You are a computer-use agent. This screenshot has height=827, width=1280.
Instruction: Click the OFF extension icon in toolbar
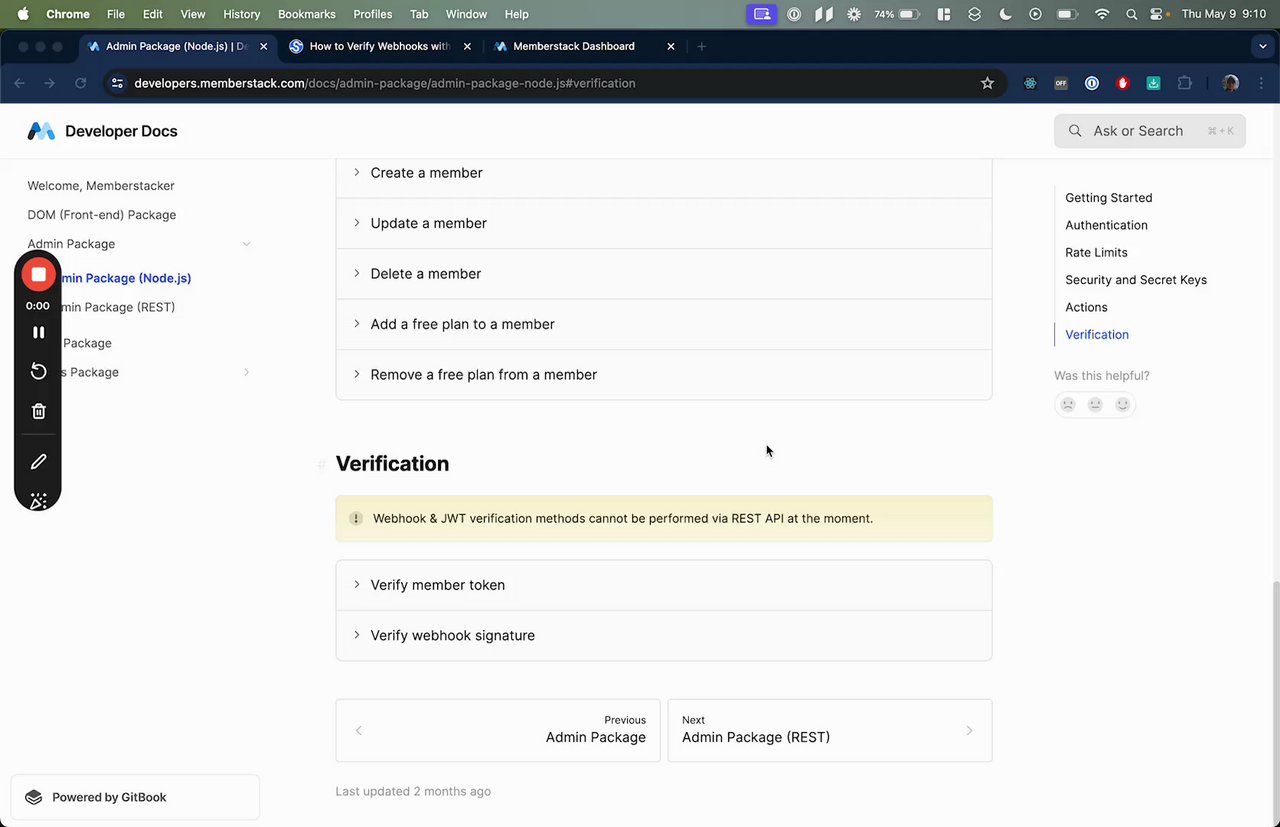tap(1061, 83)
